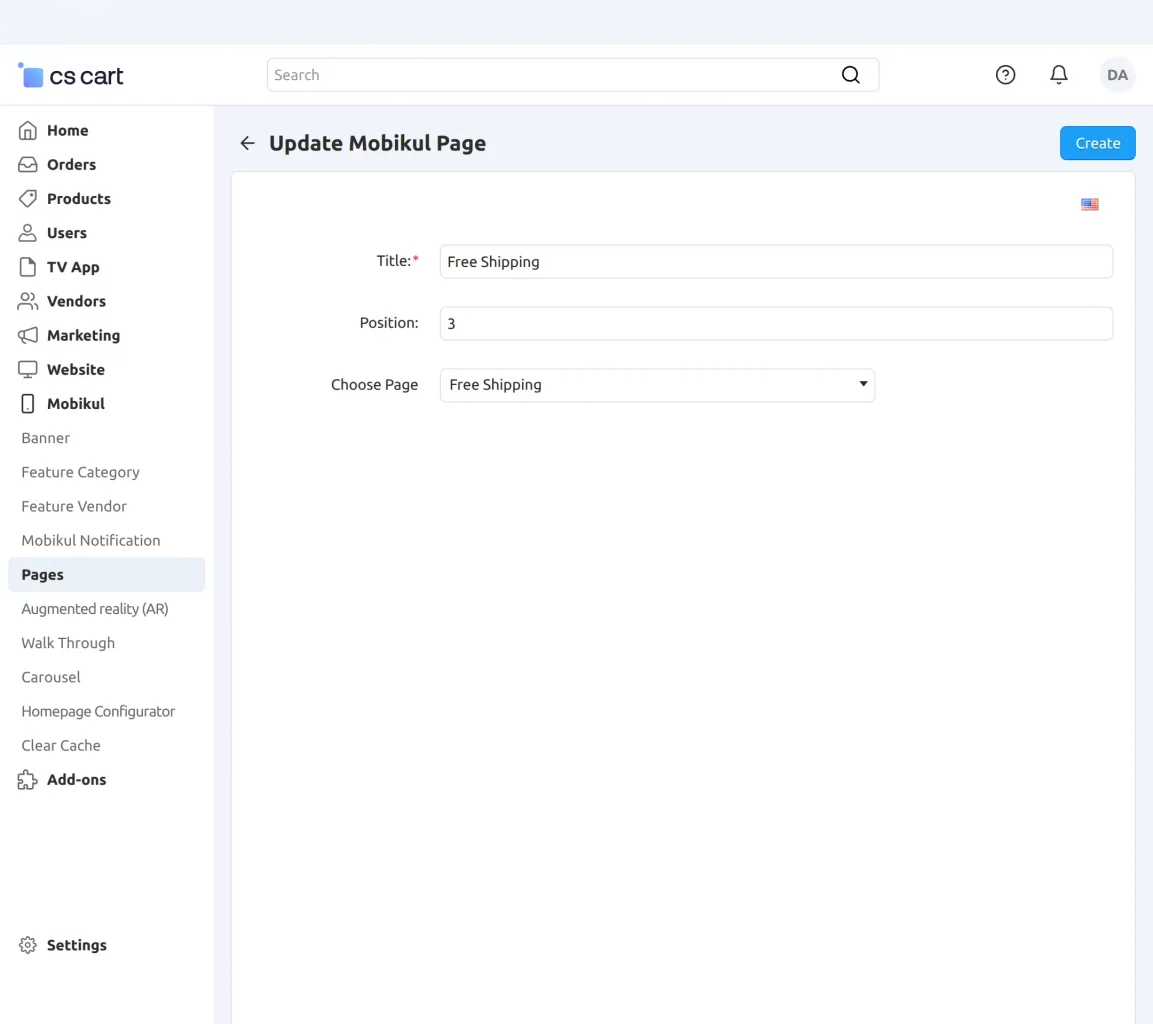Collapse the Mobikul sidebar section

click(x=75, y=404)
